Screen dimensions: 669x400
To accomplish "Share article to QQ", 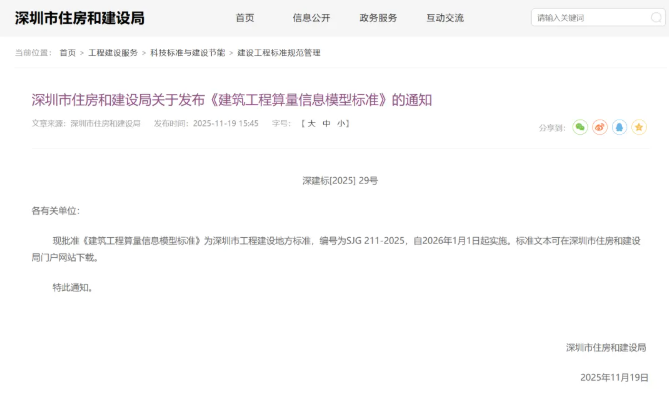I will [x=619, y=127].
